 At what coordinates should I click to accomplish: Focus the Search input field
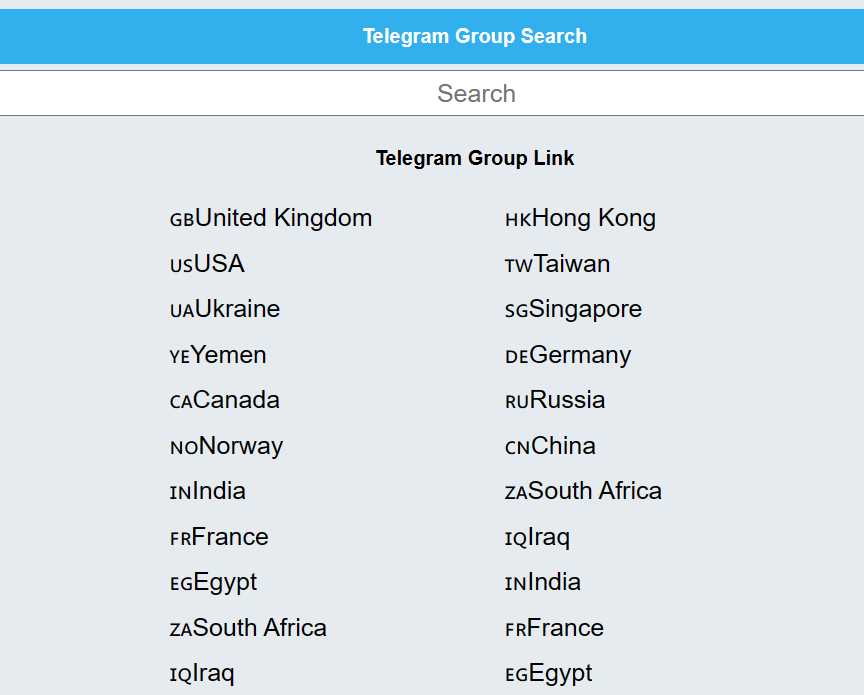click(x=432, y=93)
